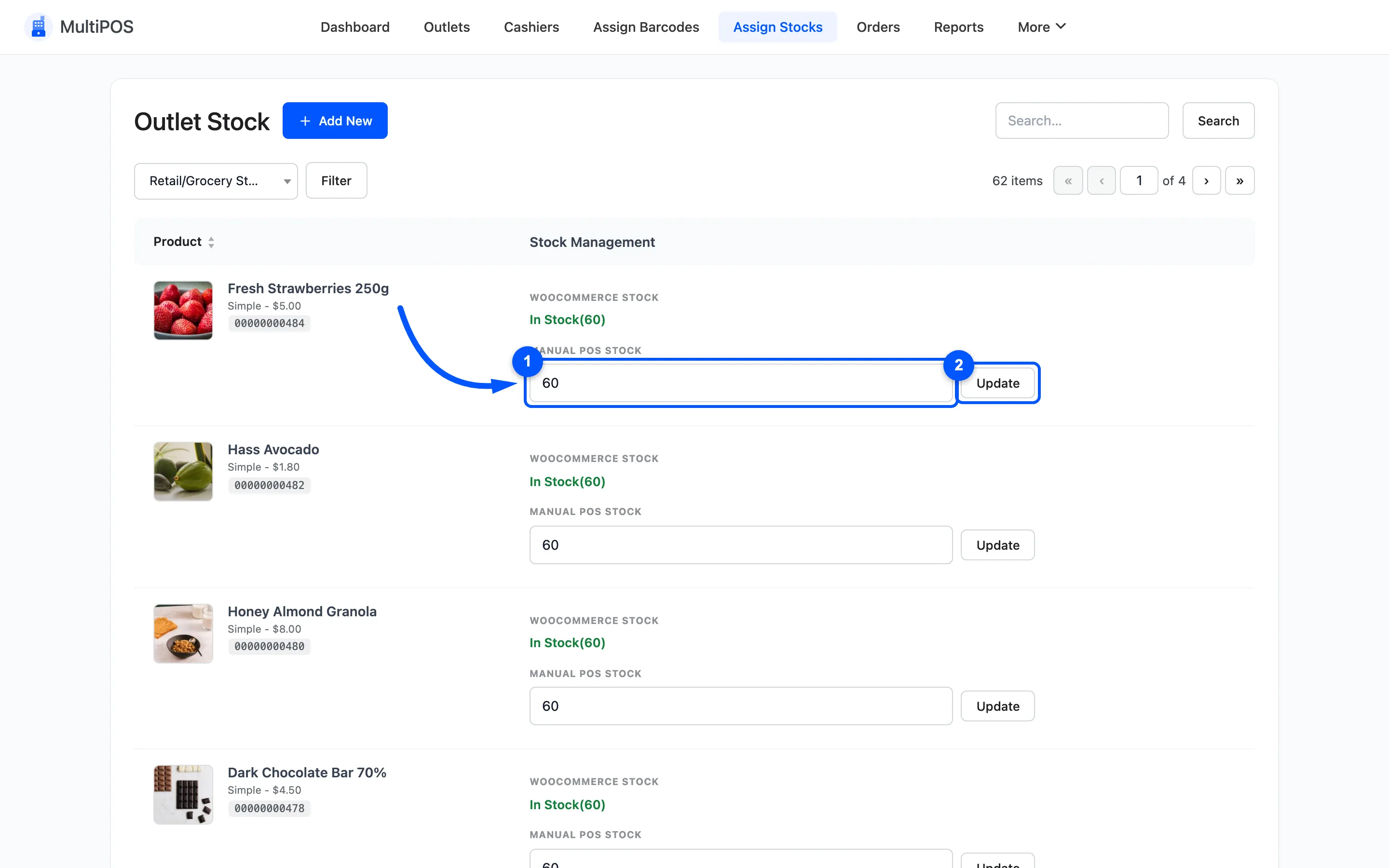The image size is (1389, 868).
Task: Apply the outlet Filter button
Action: tap(336, 181)
